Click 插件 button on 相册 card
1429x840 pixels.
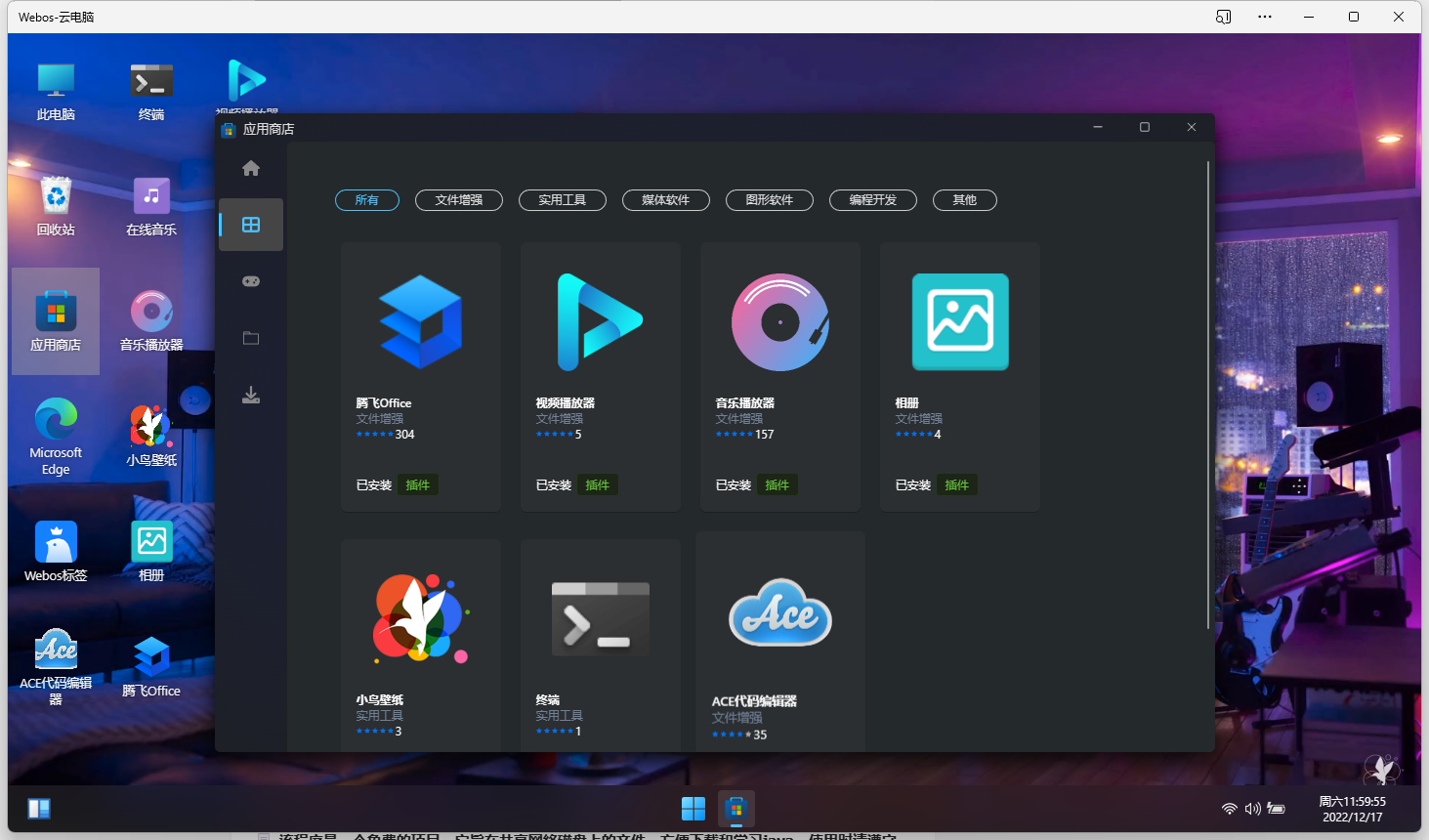(957, 485)
